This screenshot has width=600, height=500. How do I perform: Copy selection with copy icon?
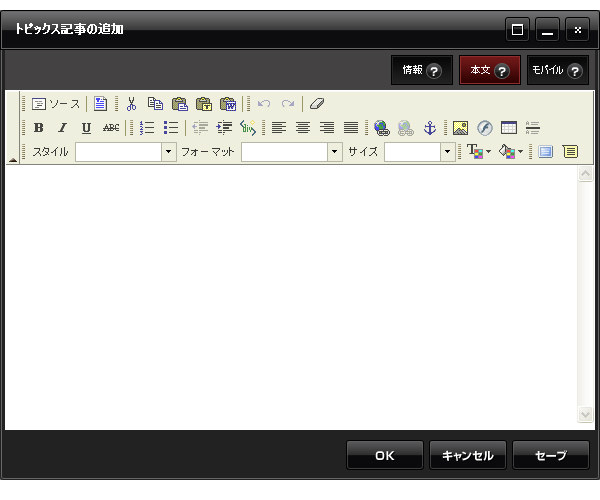pyautogui.click(x=155, y=104)
